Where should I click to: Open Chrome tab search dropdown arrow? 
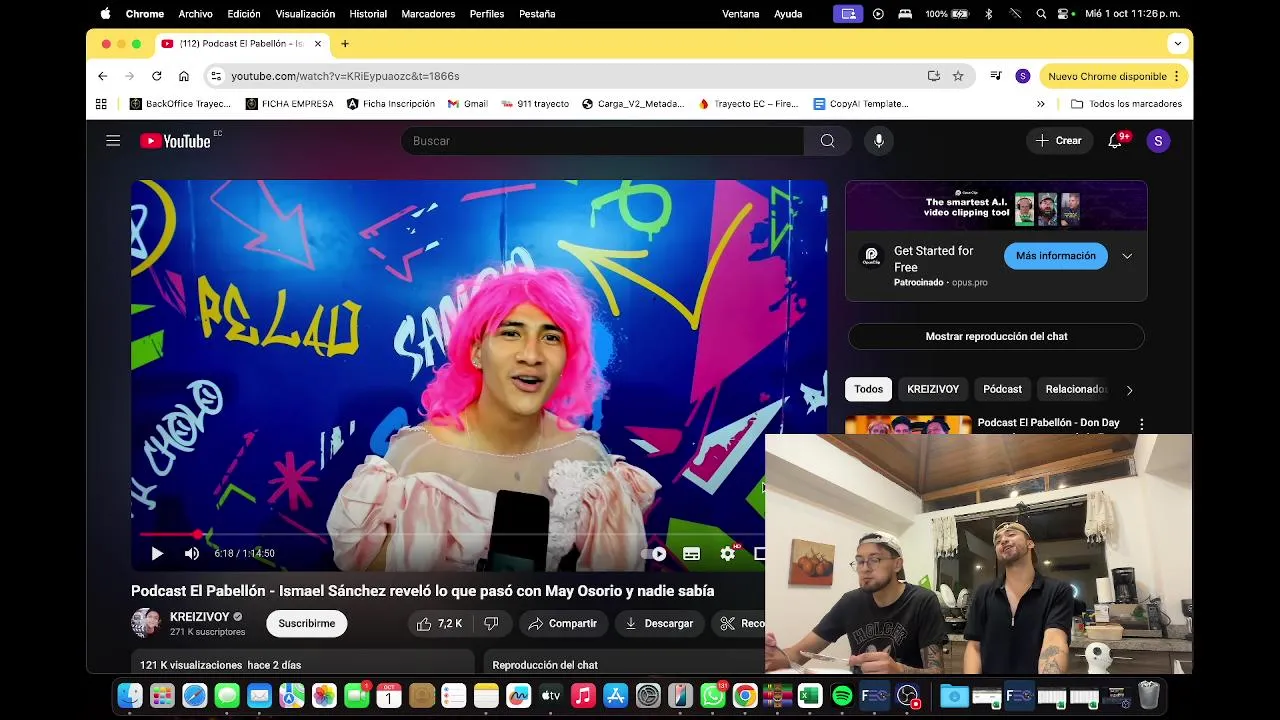[x=1177, y=43]
